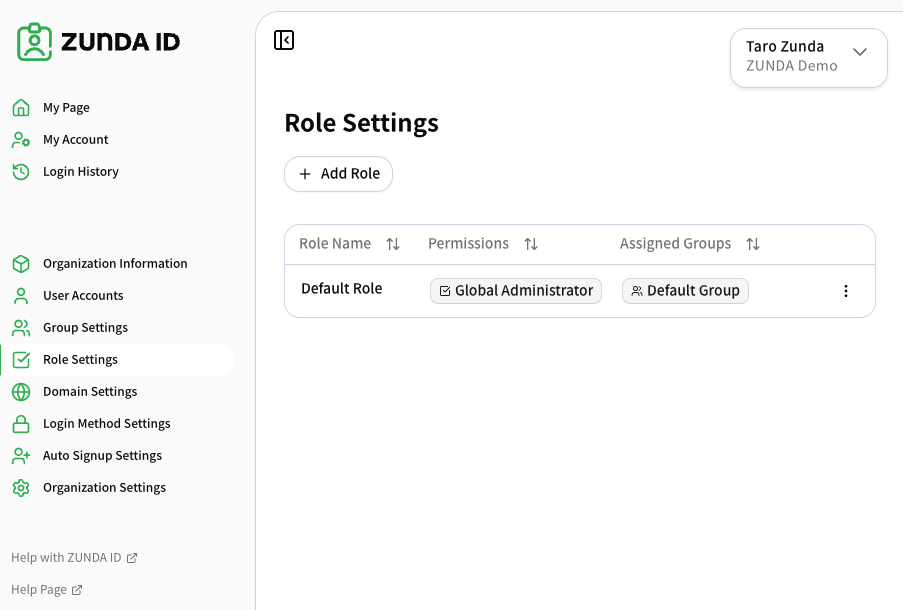Screen dimensions: 903x610
Task: Select the Organization Information cube icon
Action: (x=21, y=264)
